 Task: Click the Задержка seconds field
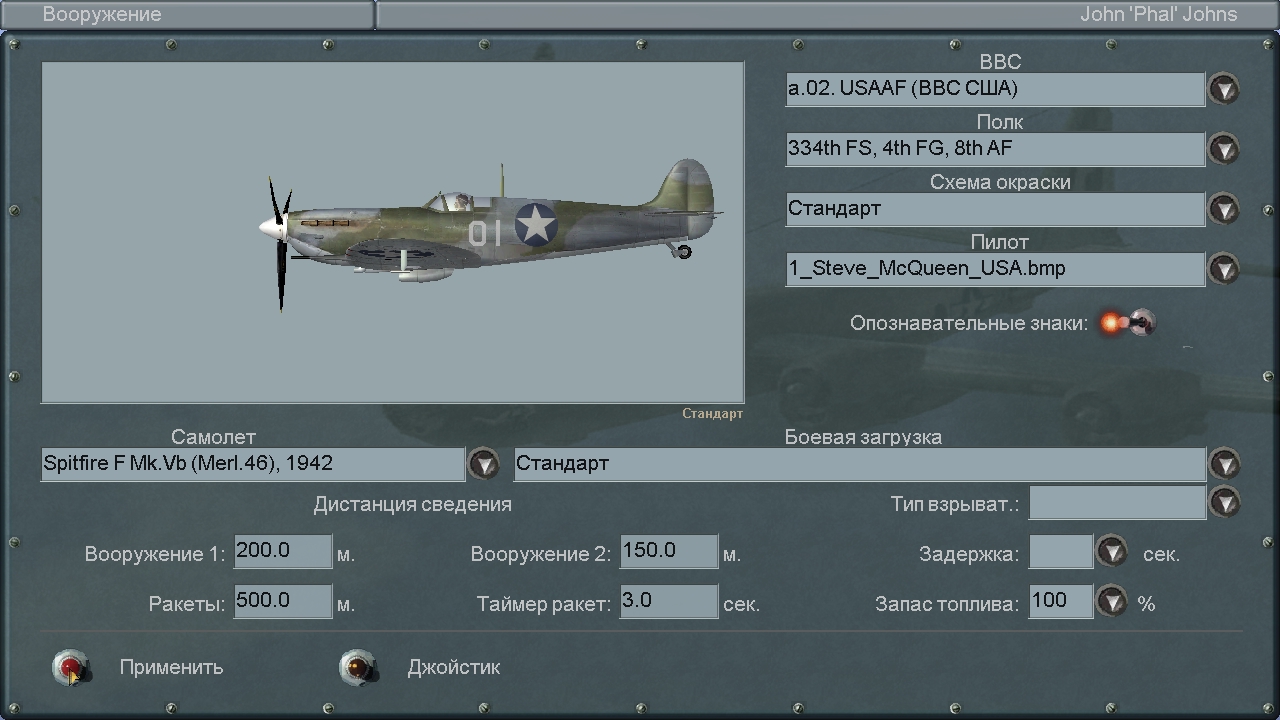click(x=1061, y=551)
